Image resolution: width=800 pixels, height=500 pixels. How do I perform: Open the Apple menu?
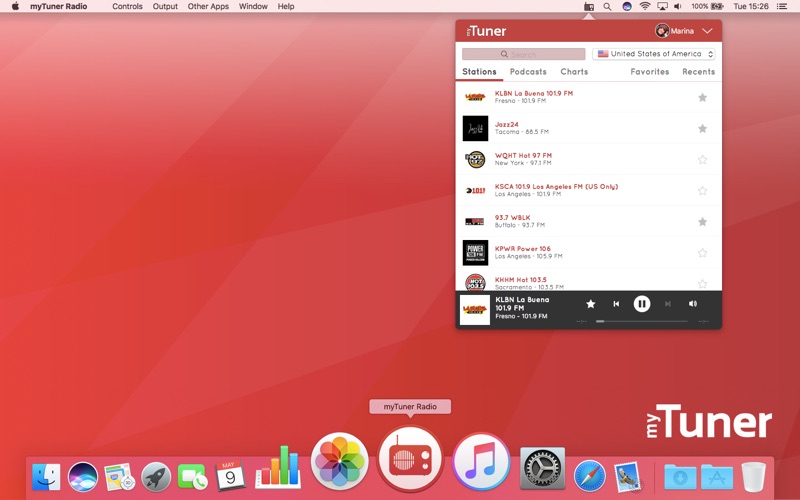click(15, 6)
